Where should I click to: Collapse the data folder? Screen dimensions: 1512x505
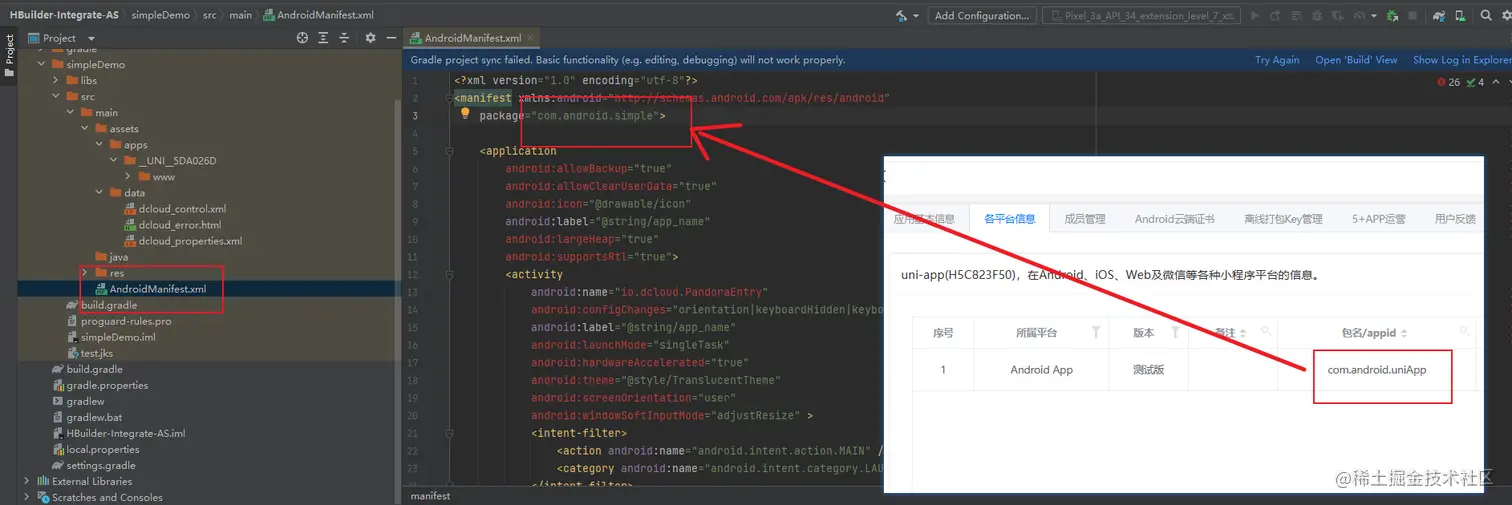[99, 192]
